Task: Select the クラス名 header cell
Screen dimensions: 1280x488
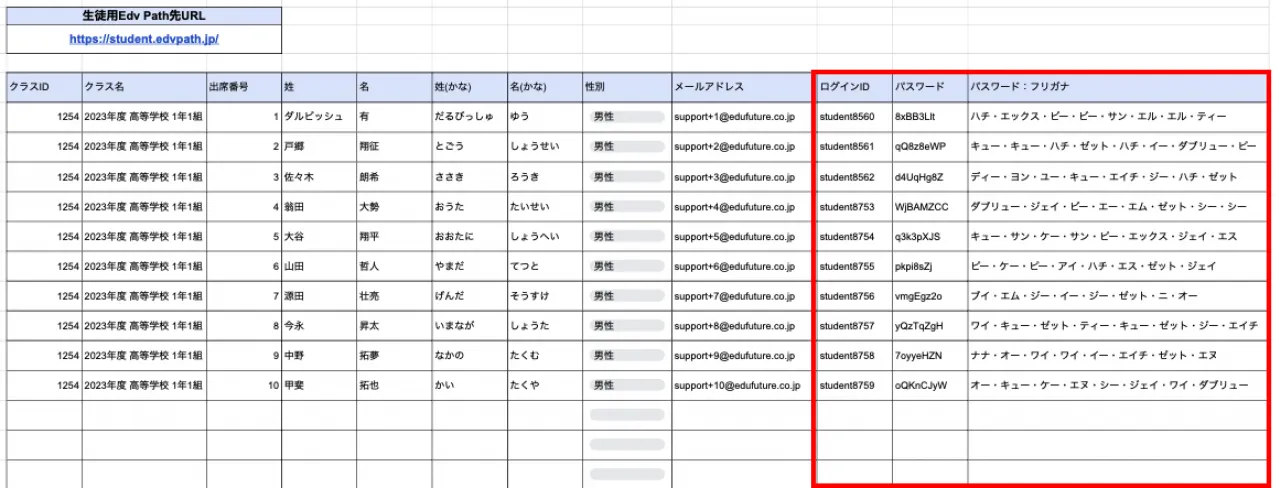Action: (144, 87)
